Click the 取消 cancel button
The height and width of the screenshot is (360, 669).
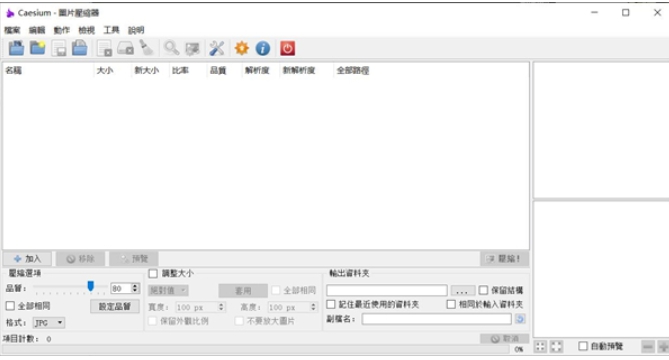(x=504, y=339)
